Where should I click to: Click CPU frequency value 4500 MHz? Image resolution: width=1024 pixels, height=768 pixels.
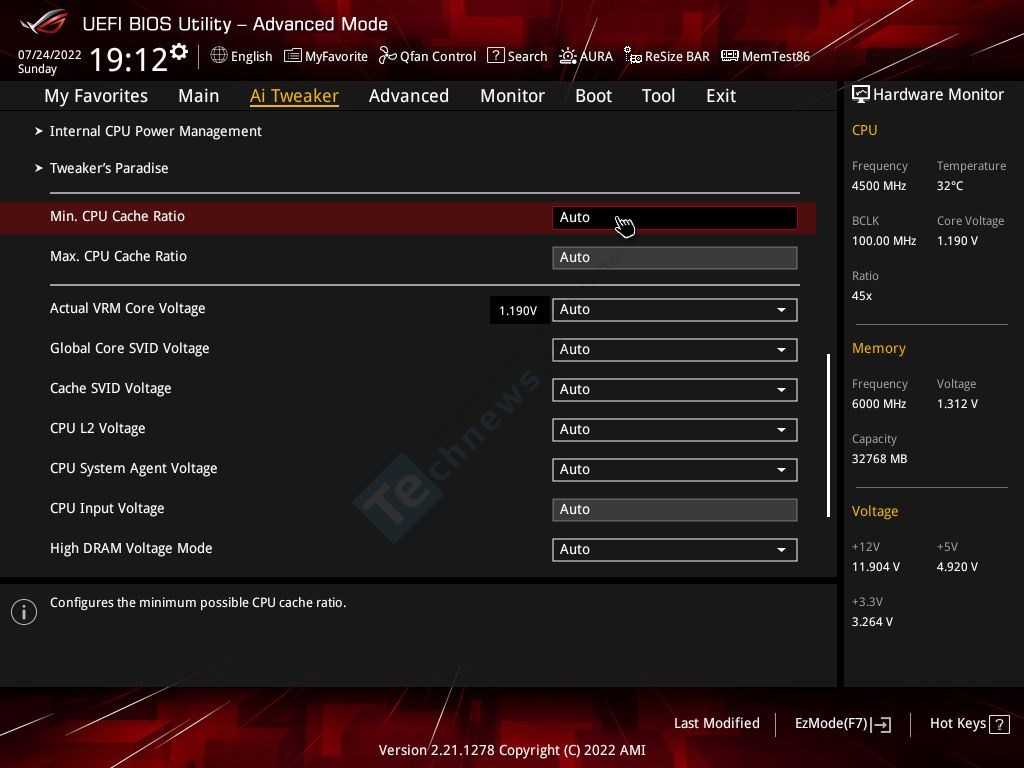(879, 186)
